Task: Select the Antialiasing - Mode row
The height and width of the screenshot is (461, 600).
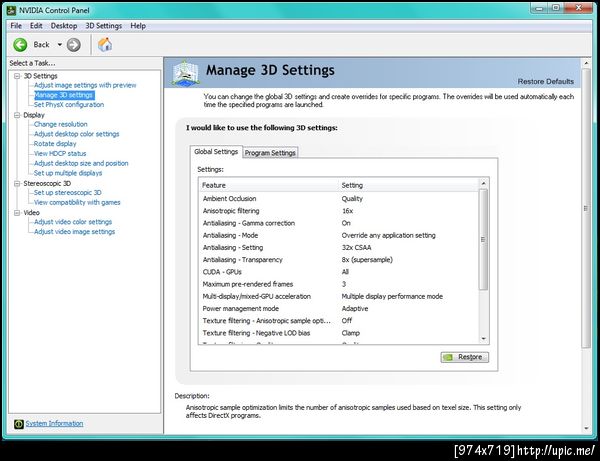Action: click(339, 235)
